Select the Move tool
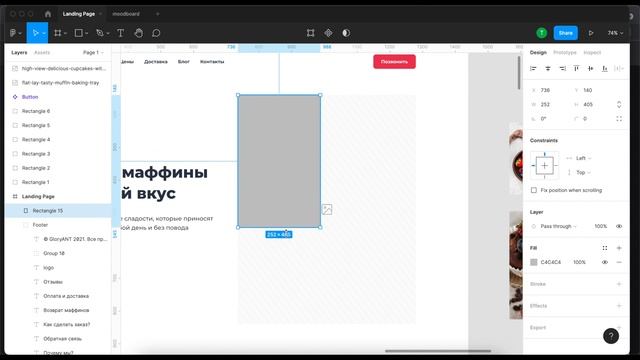 click(35, 33)
